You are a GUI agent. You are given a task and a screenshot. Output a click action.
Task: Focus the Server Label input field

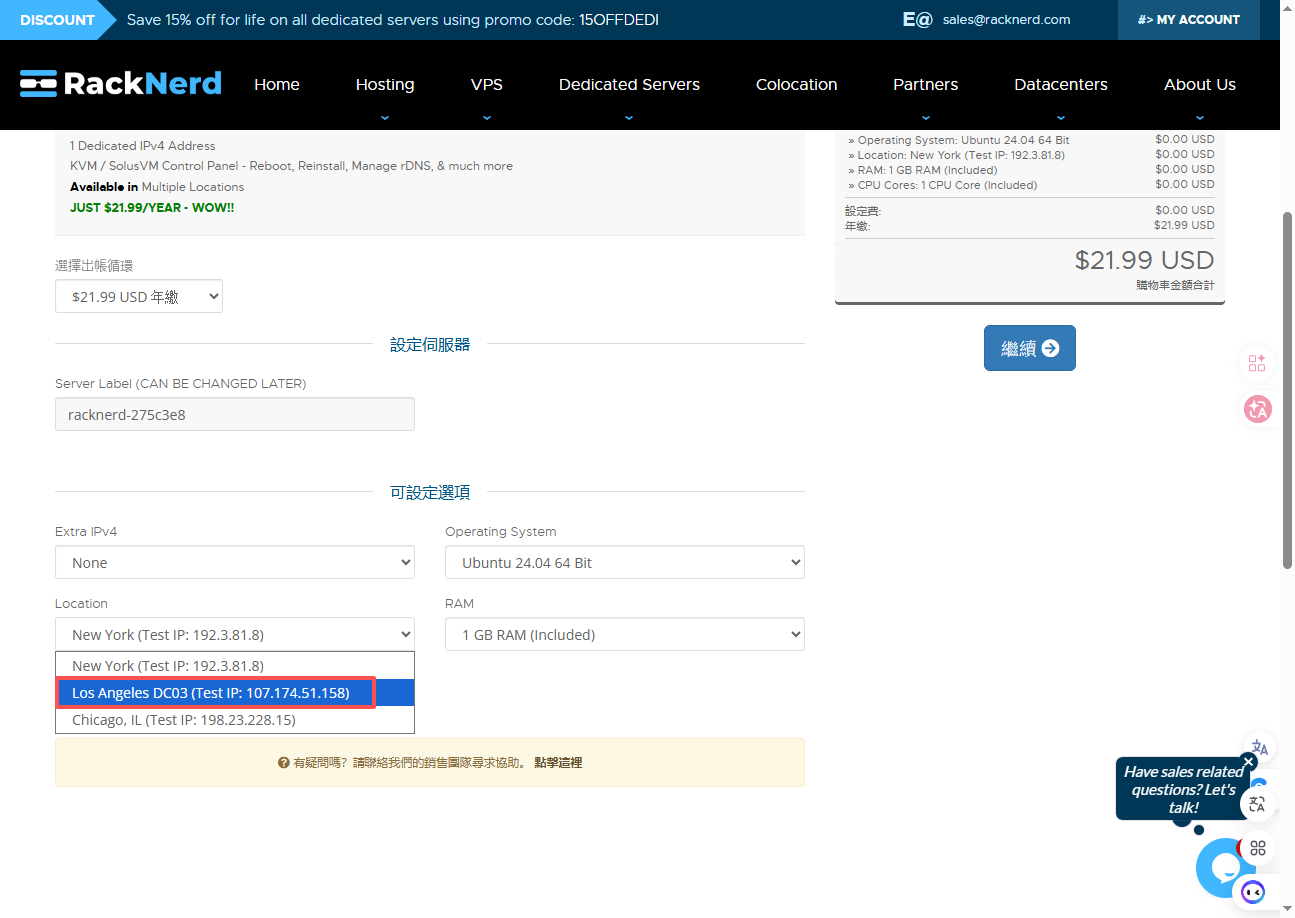(x=235, y=414)
